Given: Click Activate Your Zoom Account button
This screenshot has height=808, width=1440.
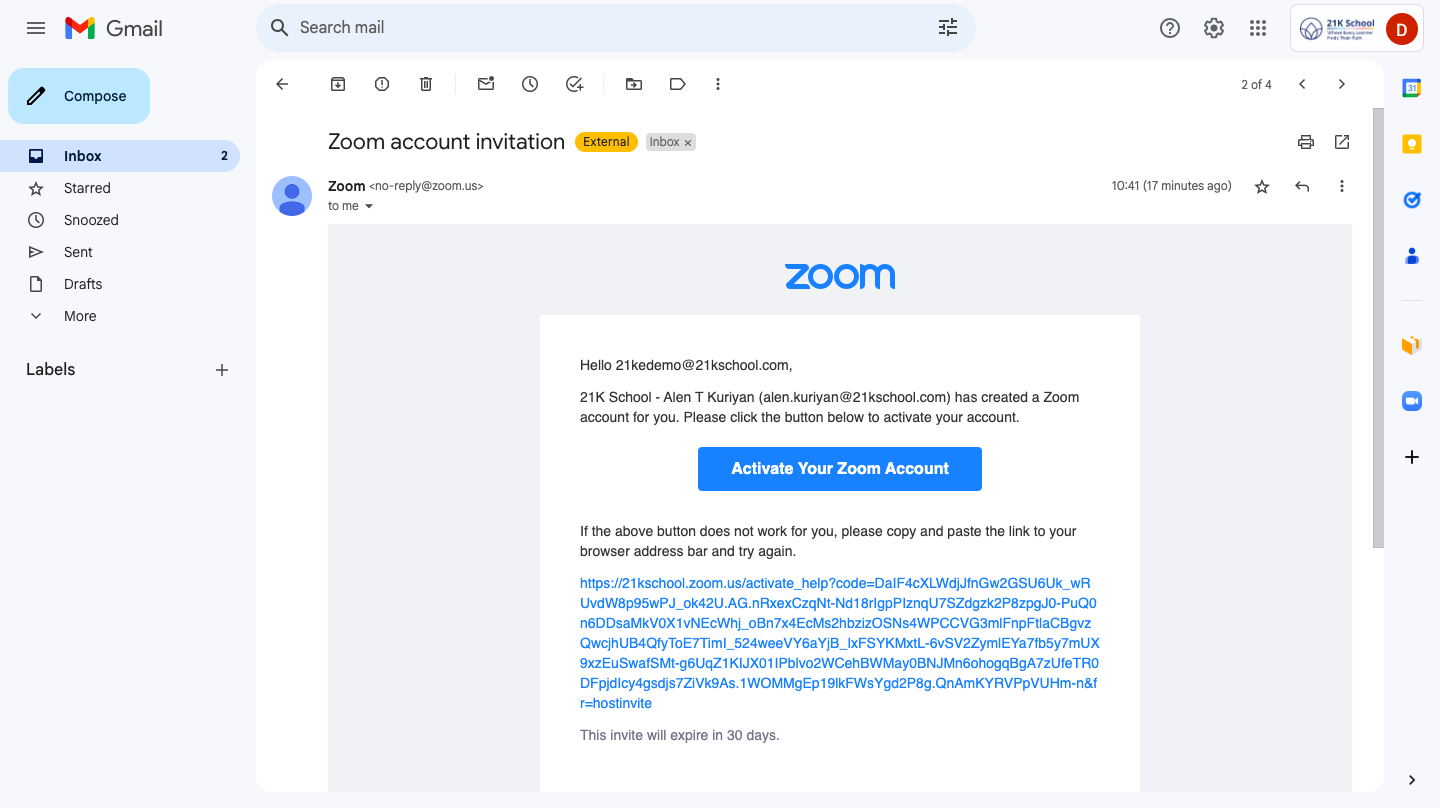Looking at the screenshot, I should tap(839, 469).
